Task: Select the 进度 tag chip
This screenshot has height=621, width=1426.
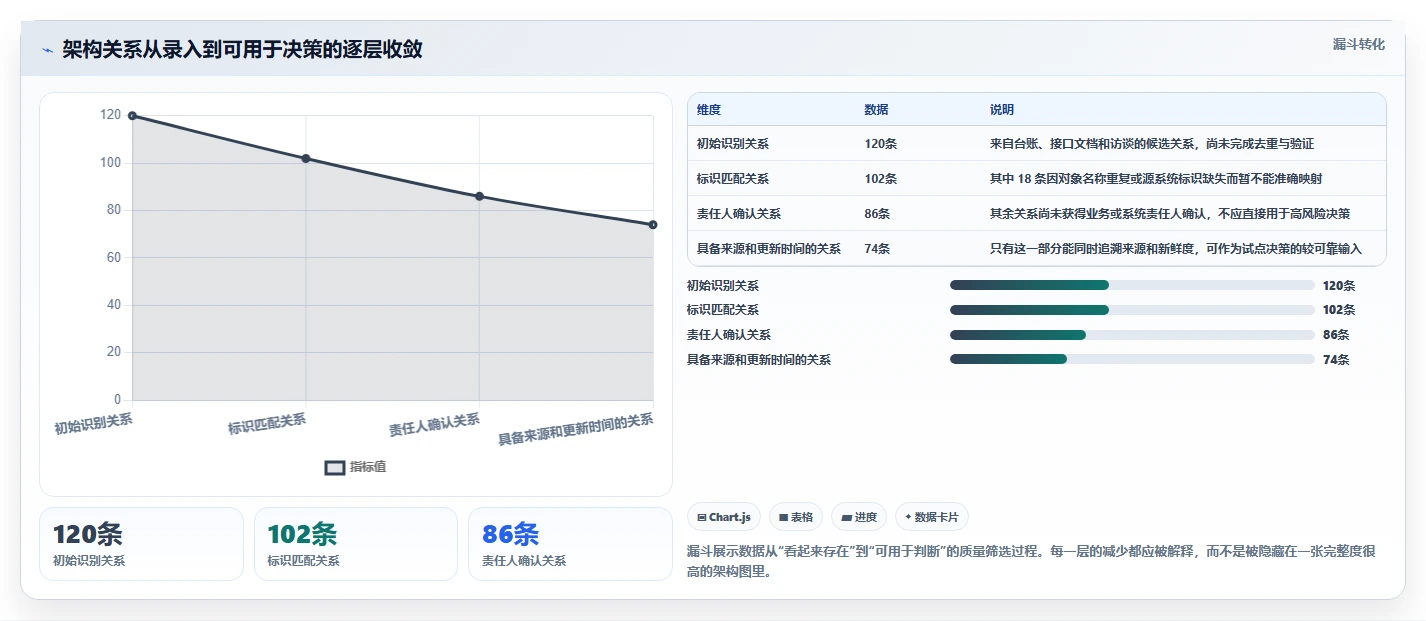Action: (x=859, y=517)
